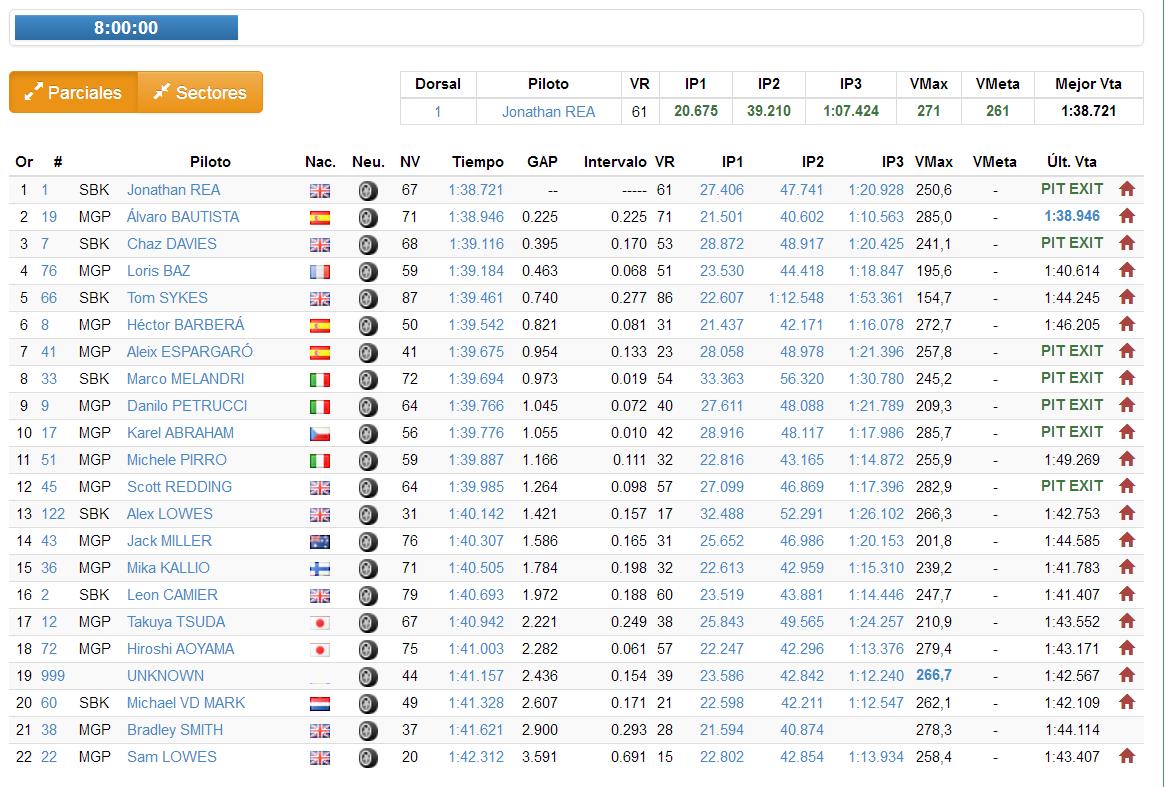Click the home icon in Jonathan REA's row
Screen dimensions: 1167x787
[1127, 189]
